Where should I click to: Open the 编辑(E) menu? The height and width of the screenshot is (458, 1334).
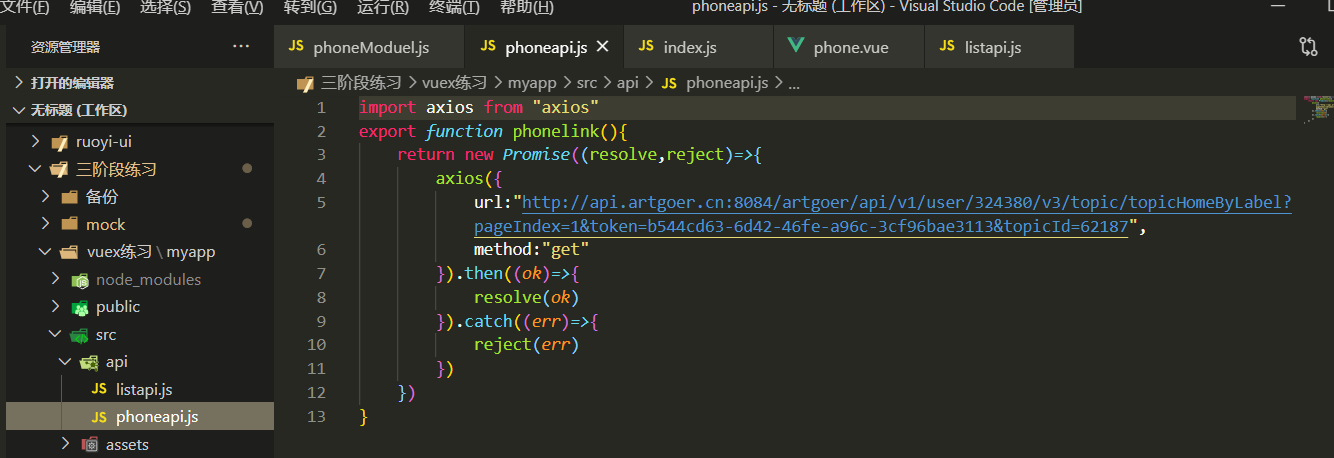[95, 7]
